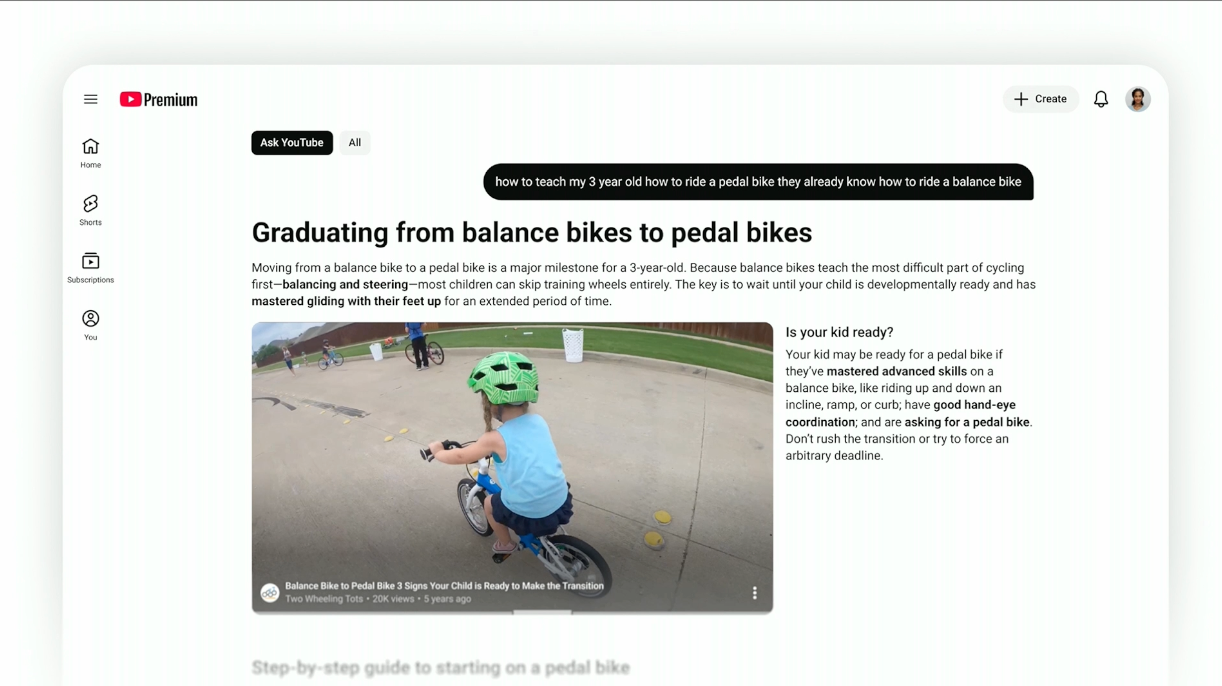
Task: Open the account profile avatar
Action: [1138, 99]
